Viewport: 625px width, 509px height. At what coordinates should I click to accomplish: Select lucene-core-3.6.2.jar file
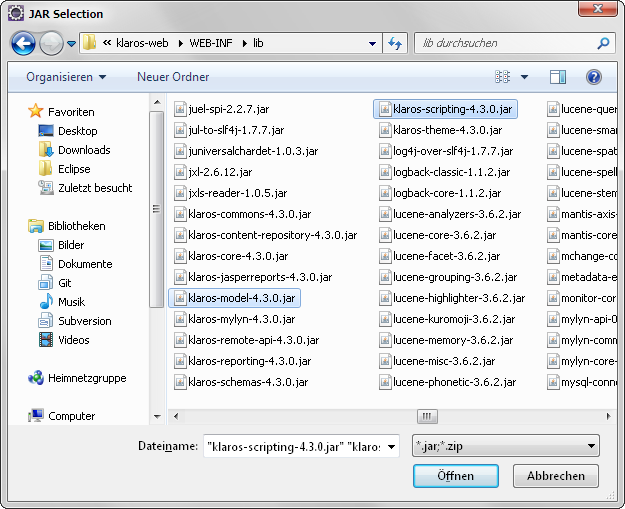(x=438, y=235)
